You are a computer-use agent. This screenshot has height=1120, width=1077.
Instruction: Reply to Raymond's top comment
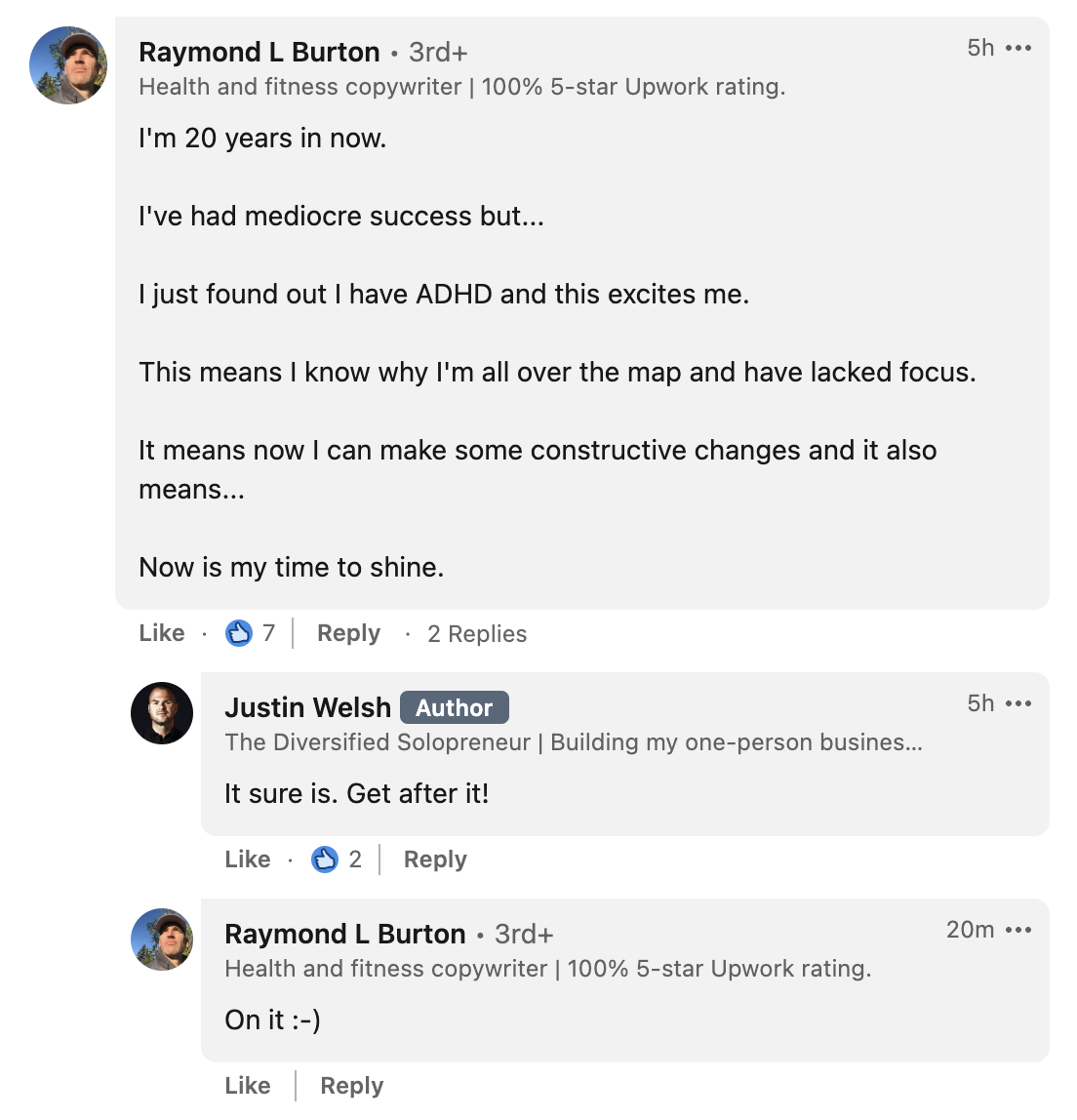click(347, 632)
